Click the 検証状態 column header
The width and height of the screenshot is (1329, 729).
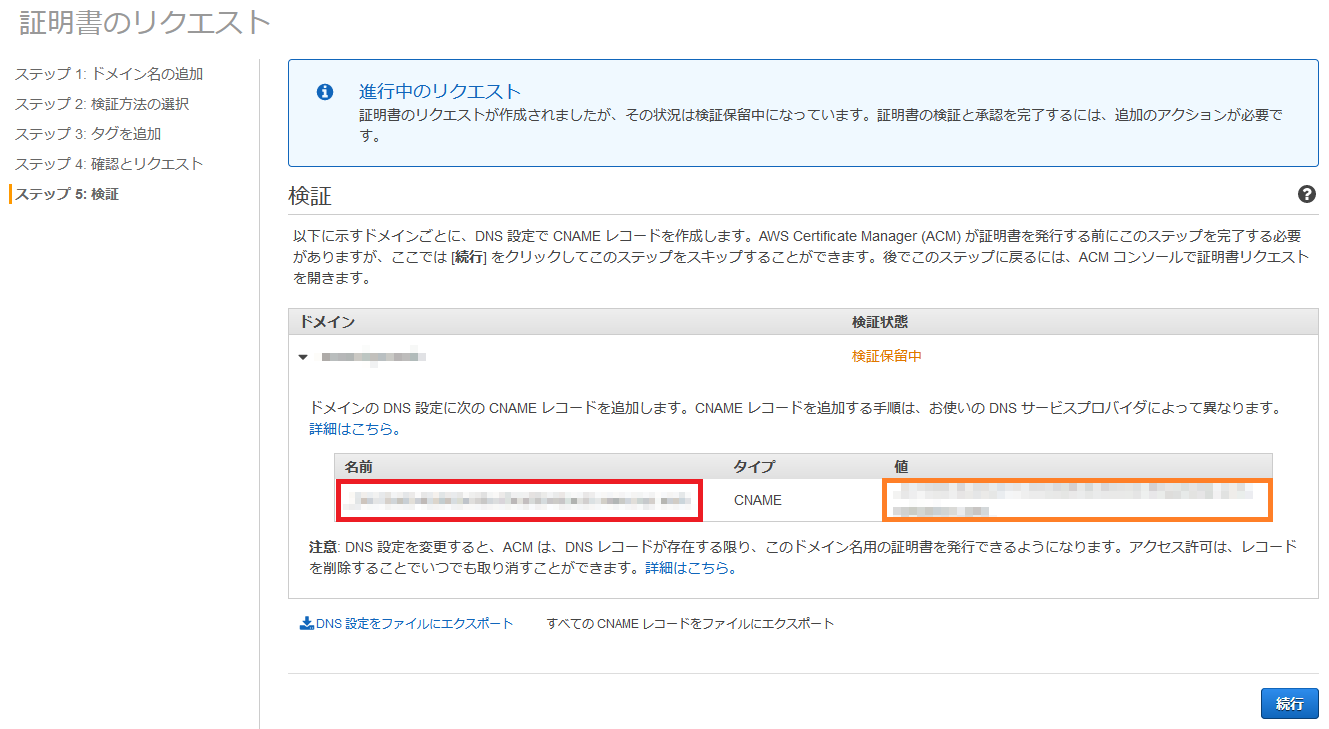point(880,322)
